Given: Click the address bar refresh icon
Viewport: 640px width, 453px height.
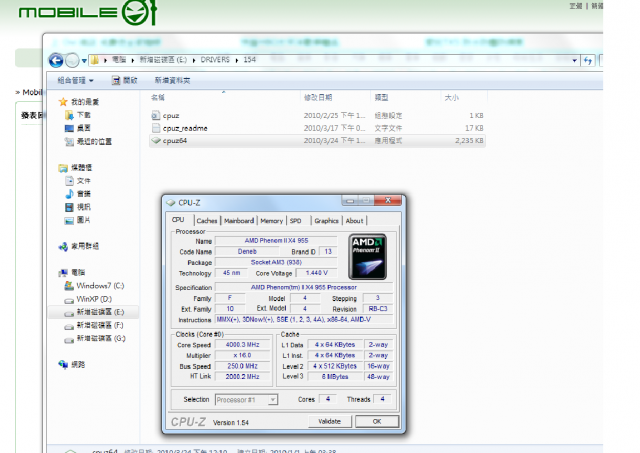Looking at the screenshot, I should tap(588, 60).
